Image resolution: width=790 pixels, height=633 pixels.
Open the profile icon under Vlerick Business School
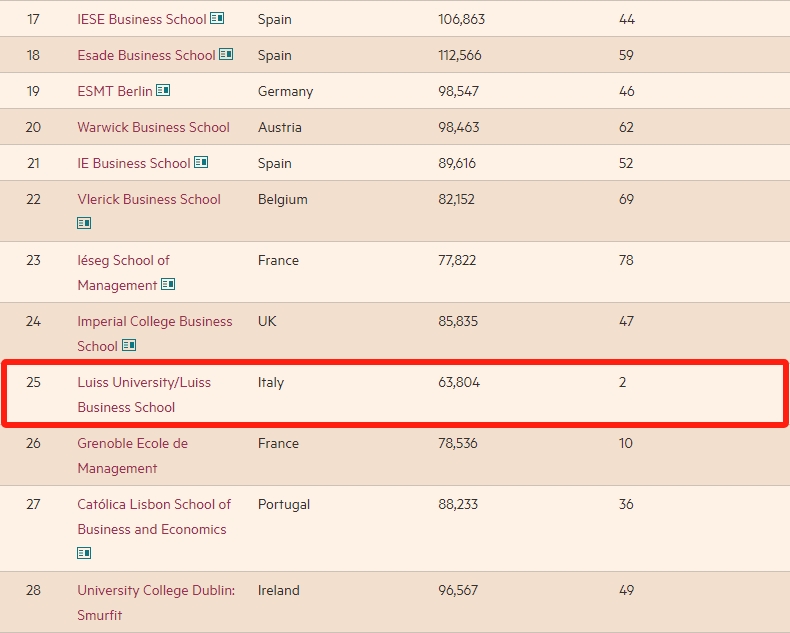coord(84,223)
